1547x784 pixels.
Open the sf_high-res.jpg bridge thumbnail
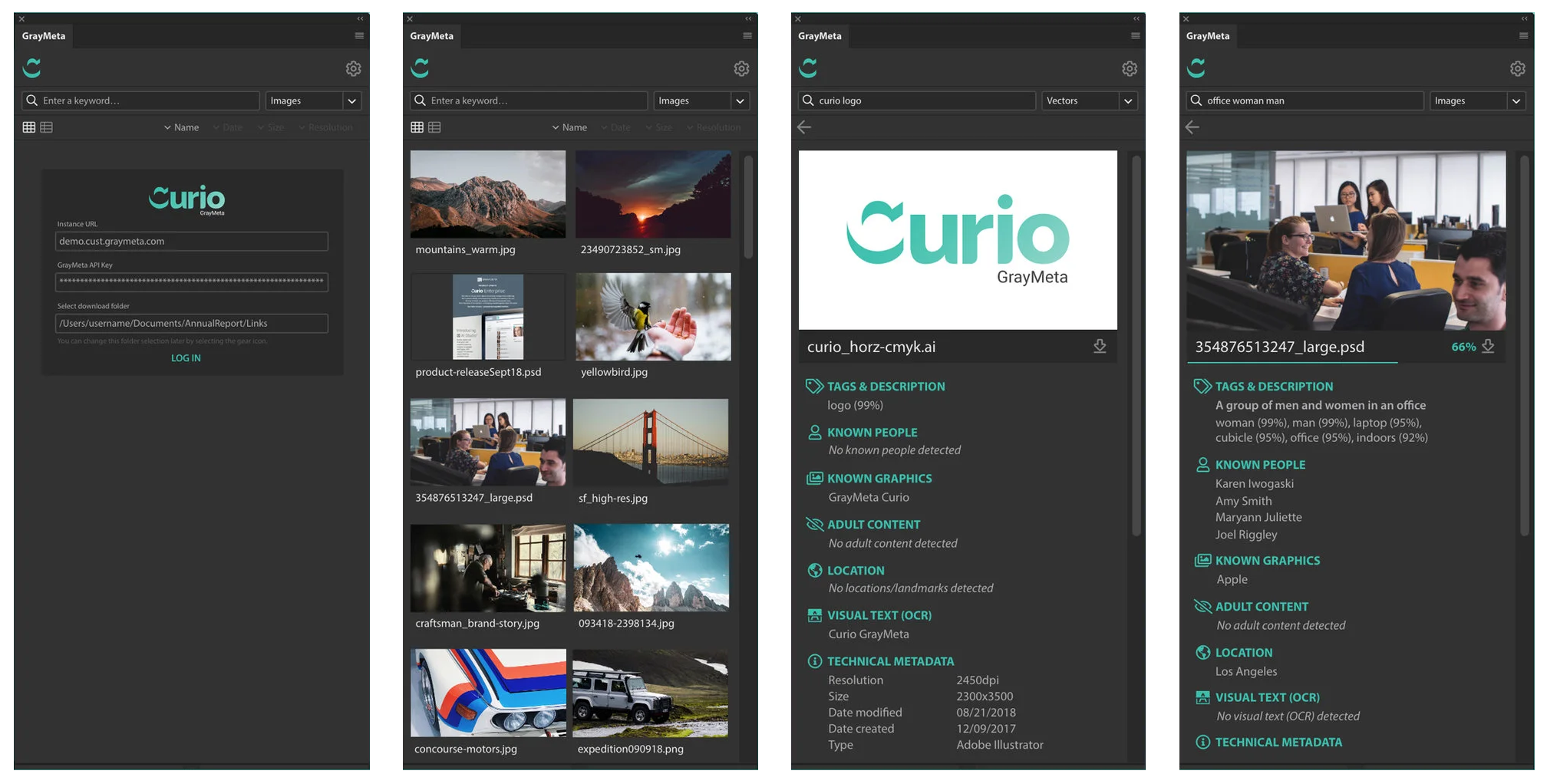pyautogui.click(x=651, y=442)
